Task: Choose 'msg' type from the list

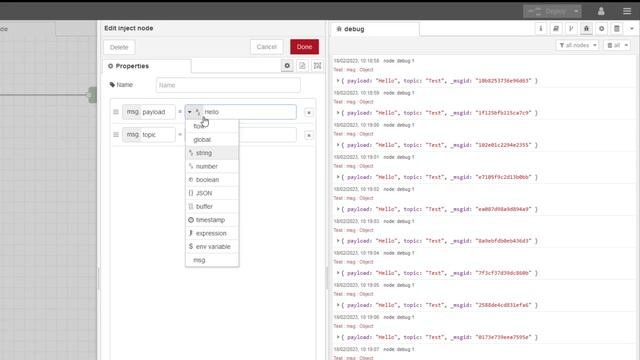Action: [x=212, y=260]
